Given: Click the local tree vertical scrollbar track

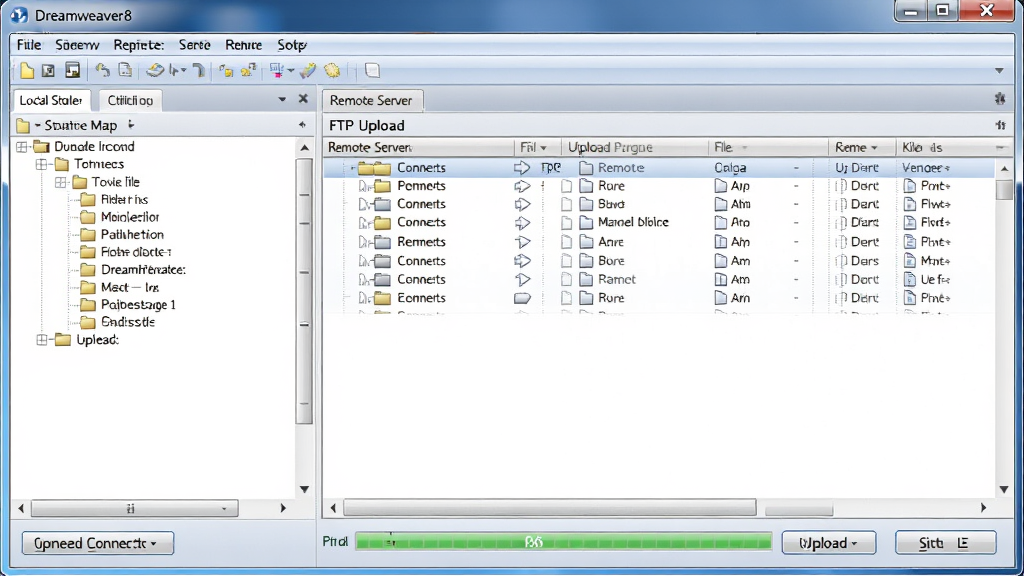Looking at the screenshot, I should [x=304, y=318].
